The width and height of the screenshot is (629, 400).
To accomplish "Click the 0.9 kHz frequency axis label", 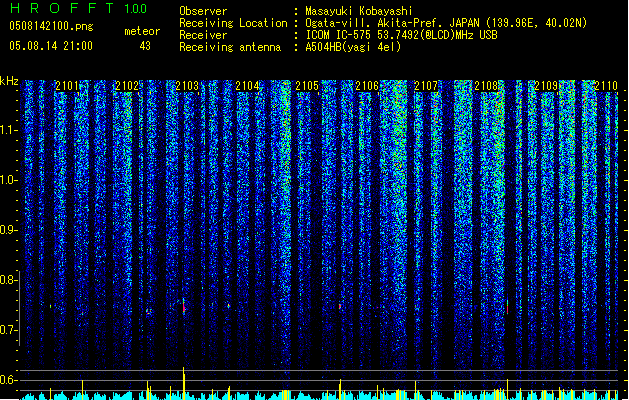I will click(x=9, y=230).
